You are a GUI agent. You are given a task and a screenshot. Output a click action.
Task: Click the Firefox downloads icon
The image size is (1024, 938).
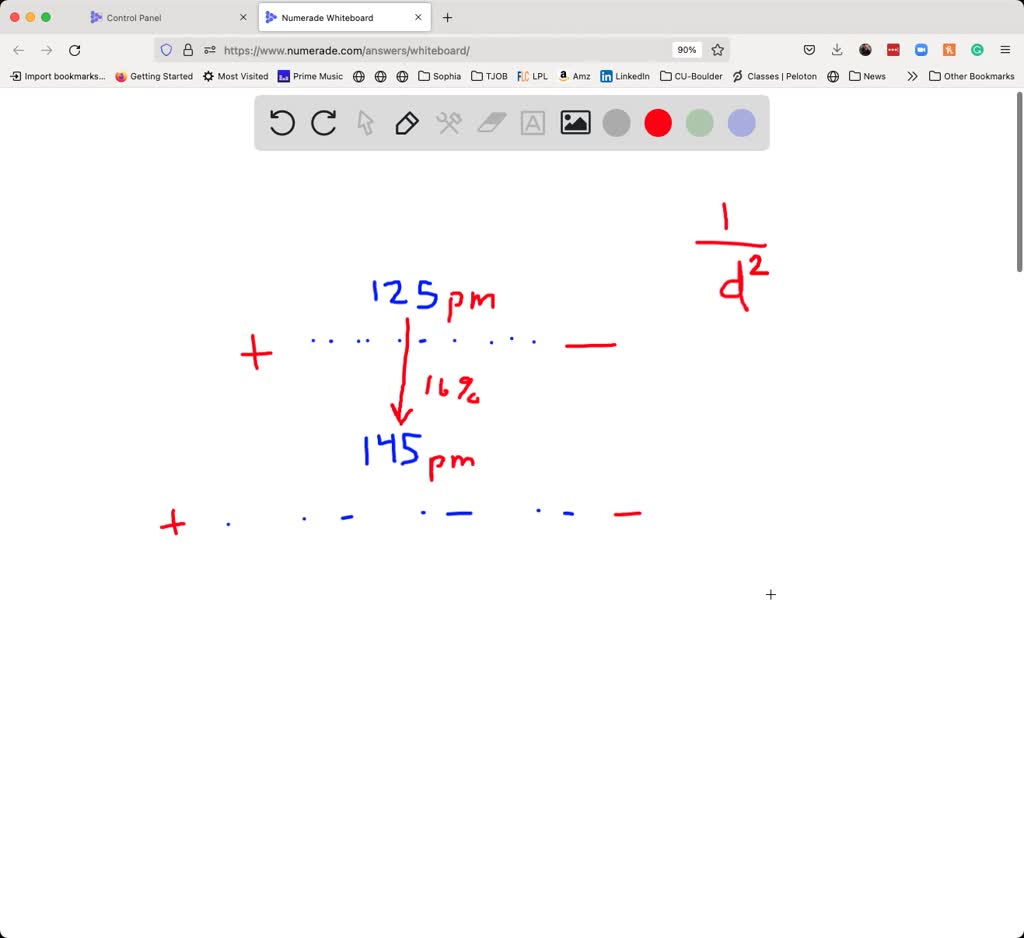tap(837, 49)
